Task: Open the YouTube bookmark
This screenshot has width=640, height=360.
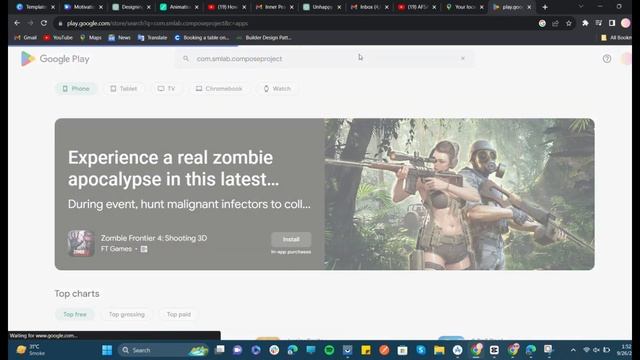Action: pos(58,38)
